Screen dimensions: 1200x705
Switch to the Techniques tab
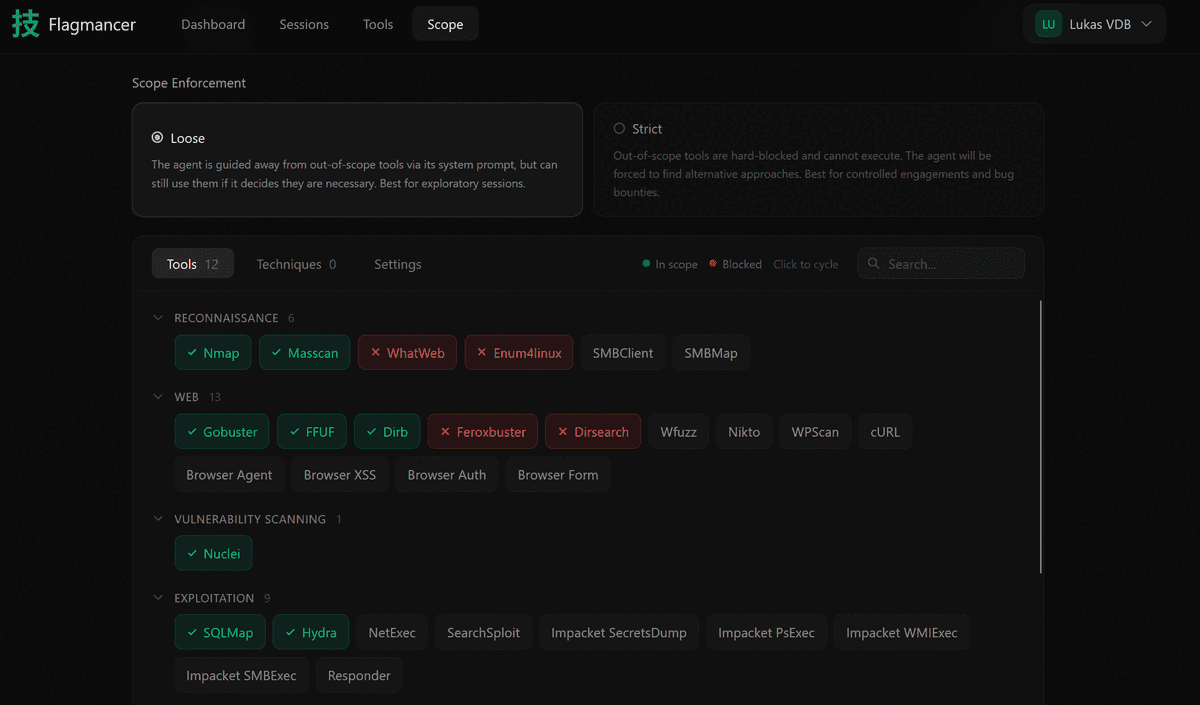click(x=296, y=264)
